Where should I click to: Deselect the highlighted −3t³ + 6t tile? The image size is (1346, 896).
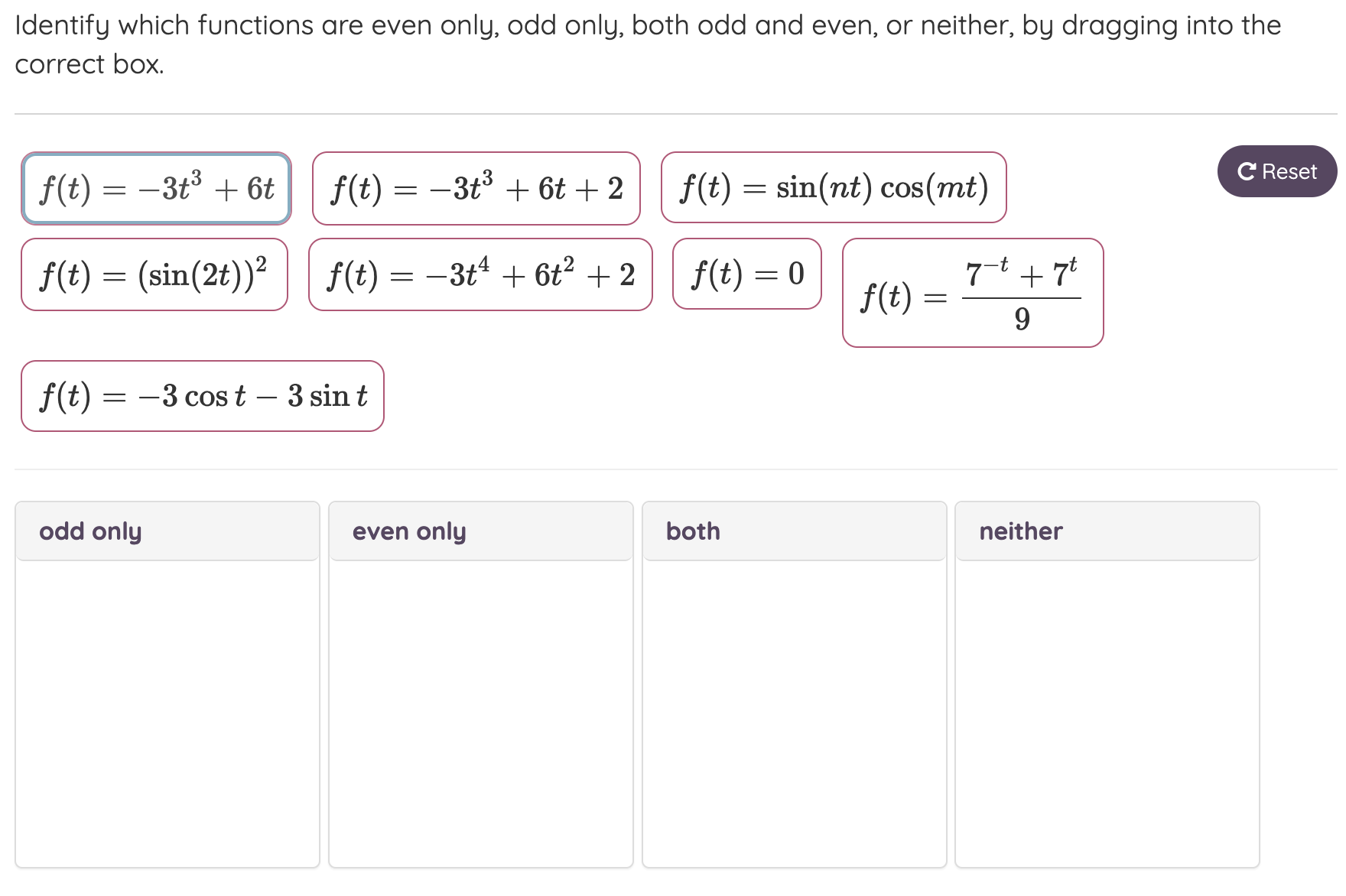click(156, 188)
